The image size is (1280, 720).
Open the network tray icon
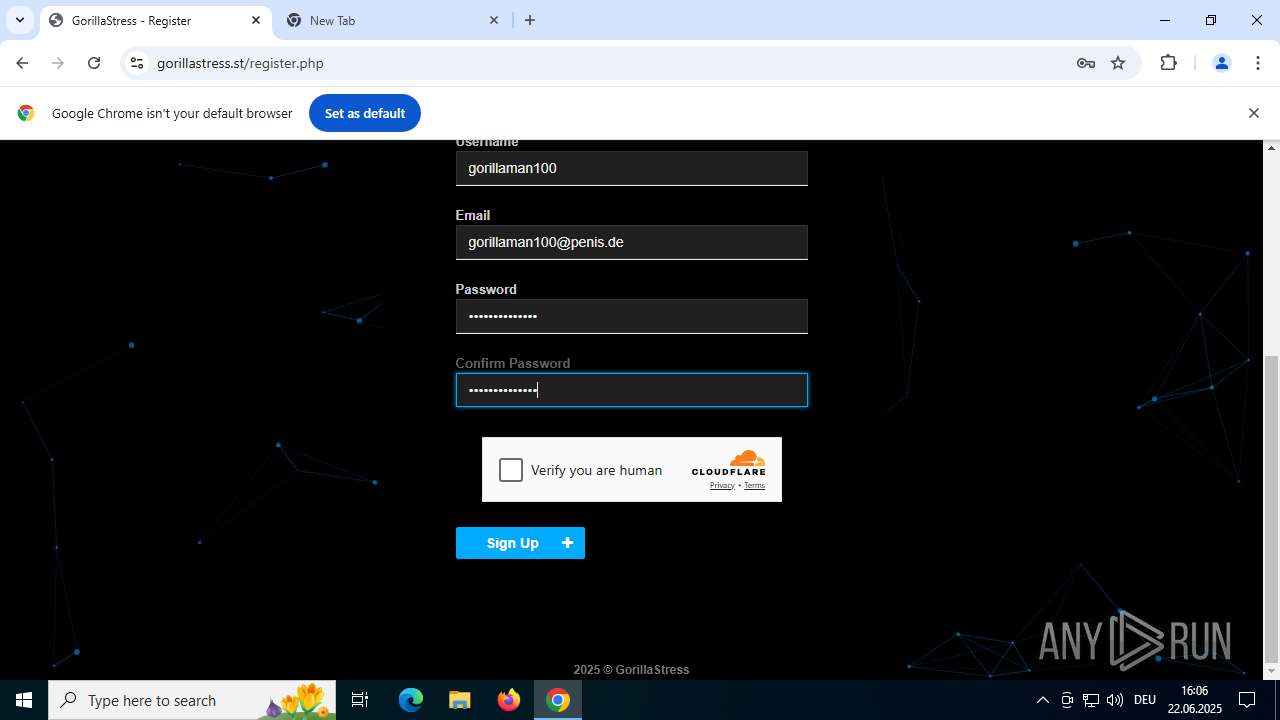coord(1091,700)
